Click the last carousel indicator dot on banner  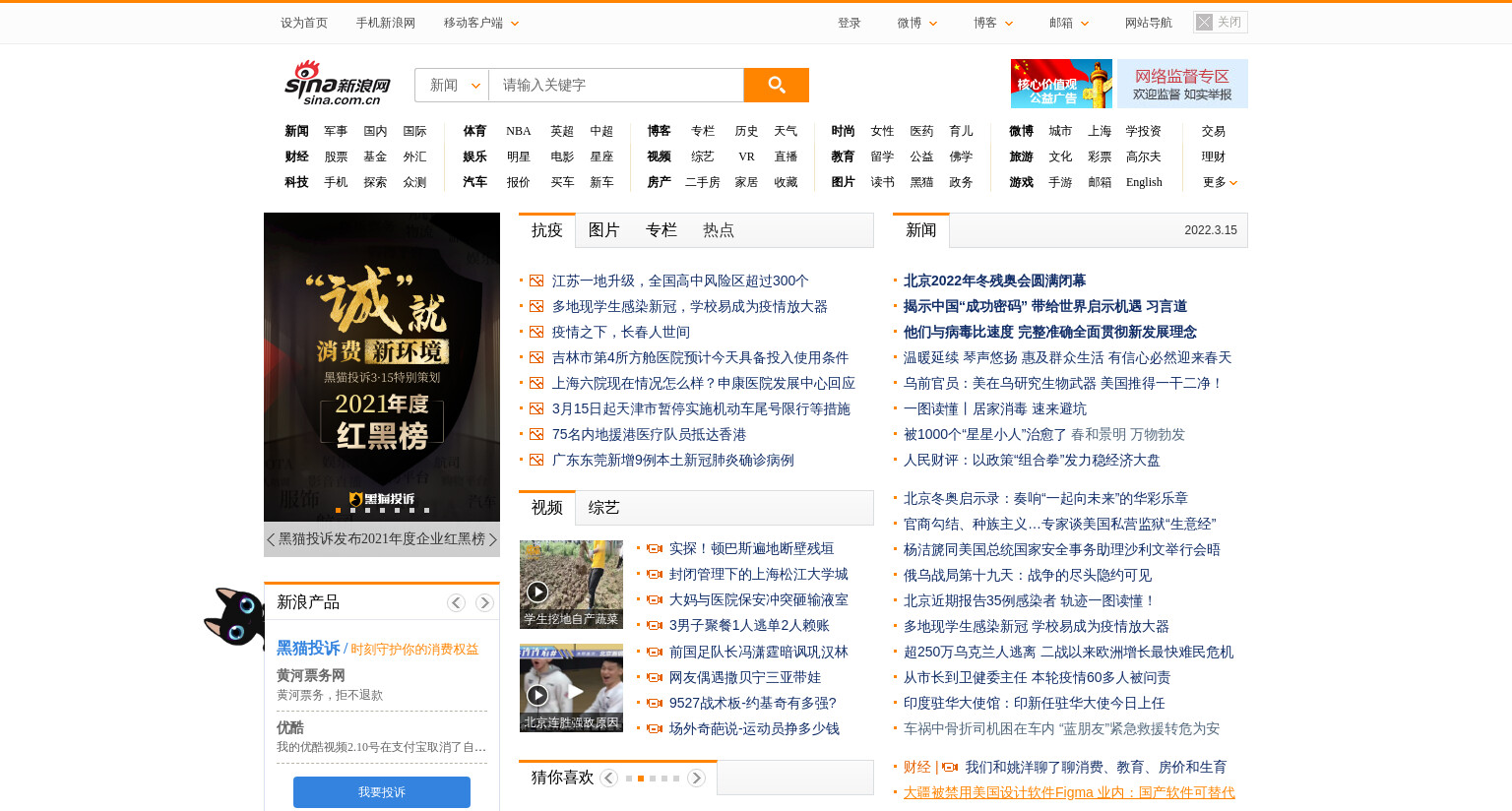426,510
